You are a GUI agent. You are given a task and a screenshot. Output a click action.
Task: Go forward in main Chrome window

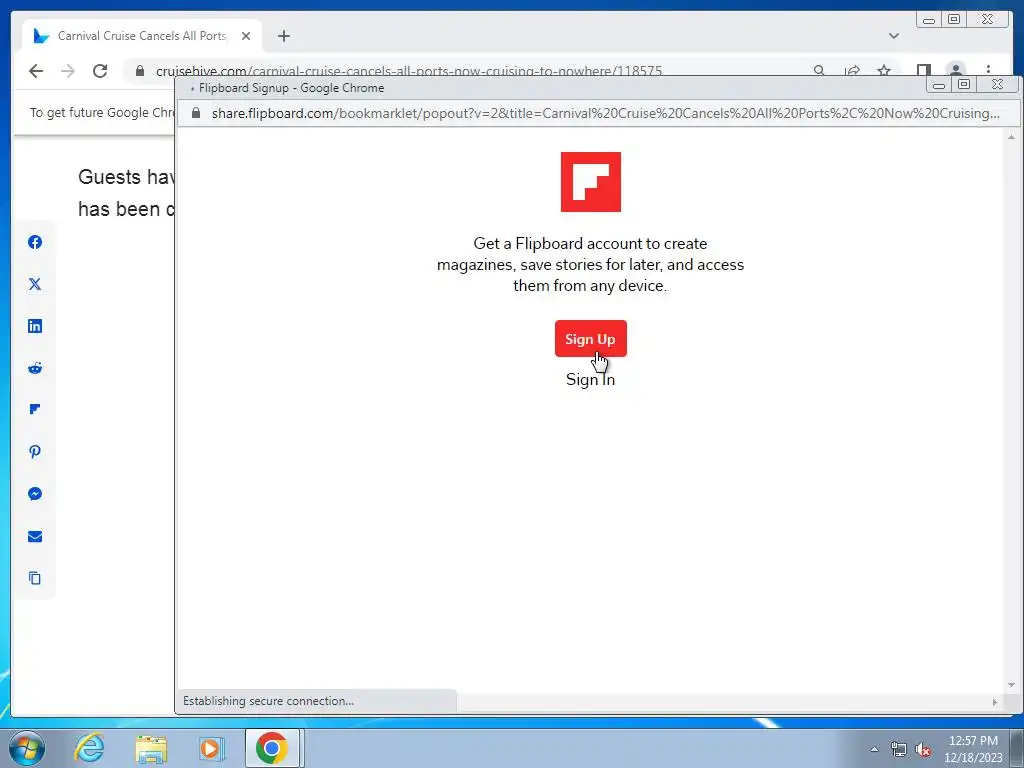[68, 71]
